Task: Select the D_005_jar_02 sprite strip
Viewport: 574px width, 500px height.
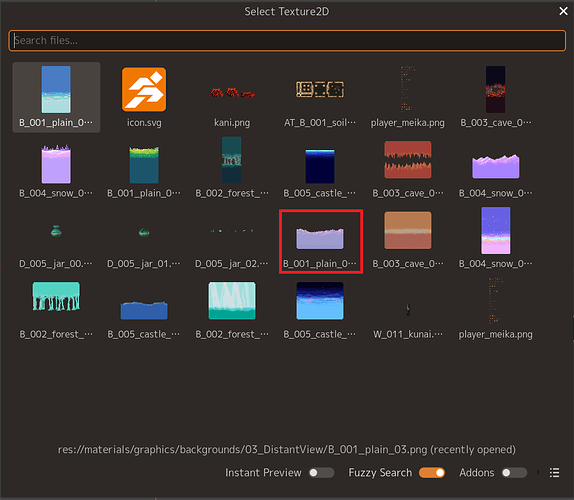Action: coord(232,238)
